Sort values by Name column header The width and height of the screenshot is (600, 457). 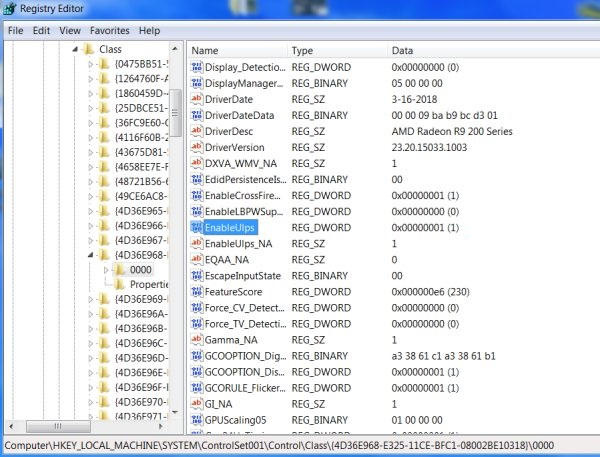coord(237,51)
